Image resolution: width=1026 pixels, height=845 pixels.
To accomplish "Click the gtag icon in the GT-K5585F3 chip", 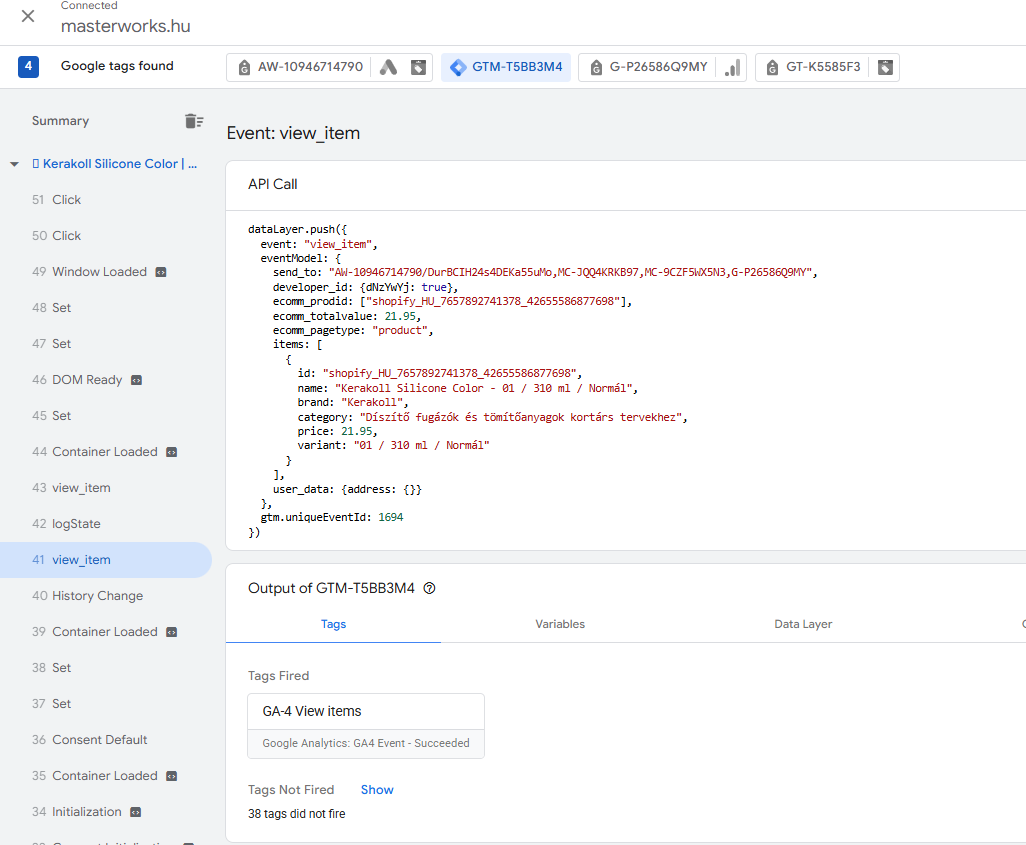I will 772,67.
